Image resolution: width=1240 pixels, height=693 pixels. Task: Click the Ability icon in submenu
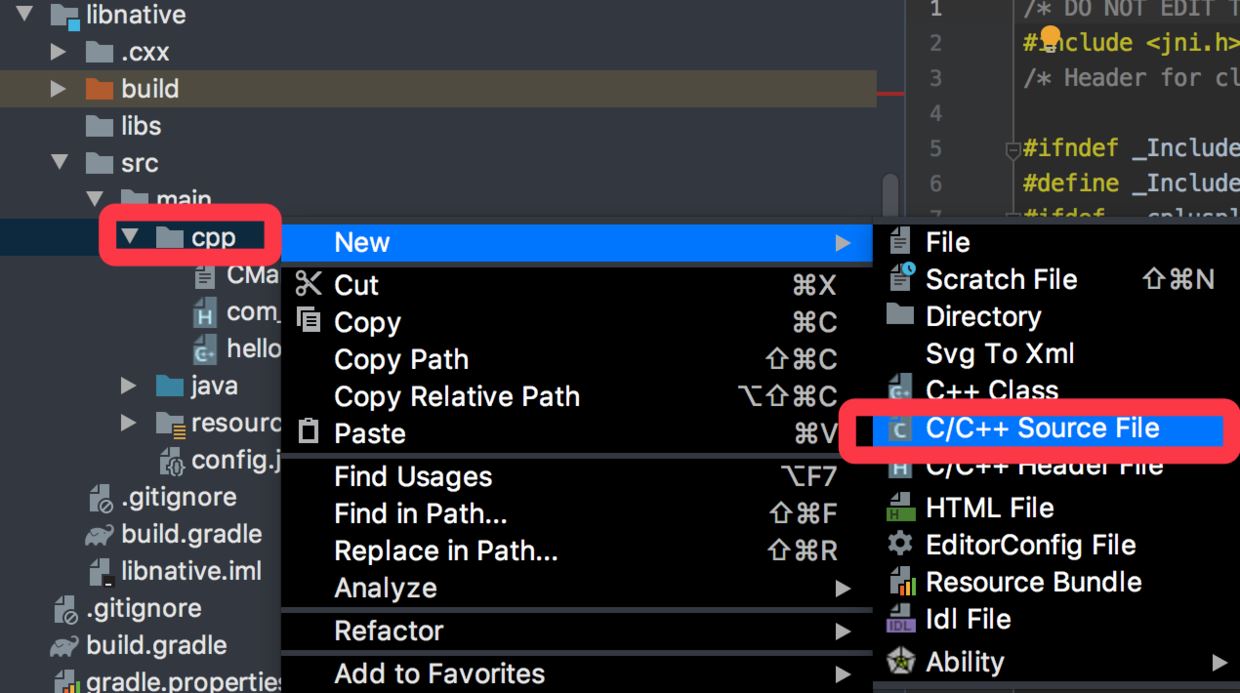[901, 661]
